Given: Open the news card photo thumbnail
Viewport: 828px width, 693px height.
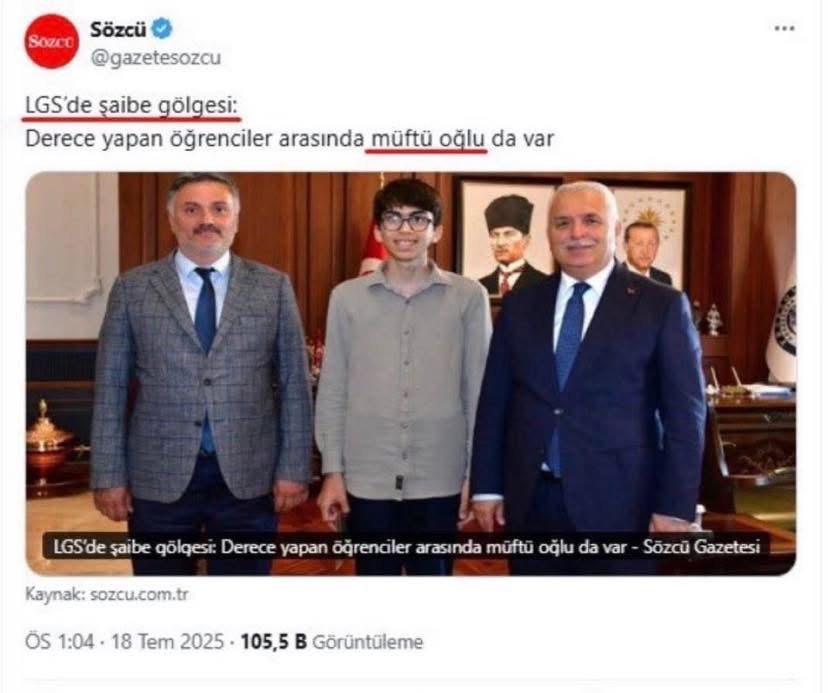Looking at the screenshot, I should tap(411, 373).
